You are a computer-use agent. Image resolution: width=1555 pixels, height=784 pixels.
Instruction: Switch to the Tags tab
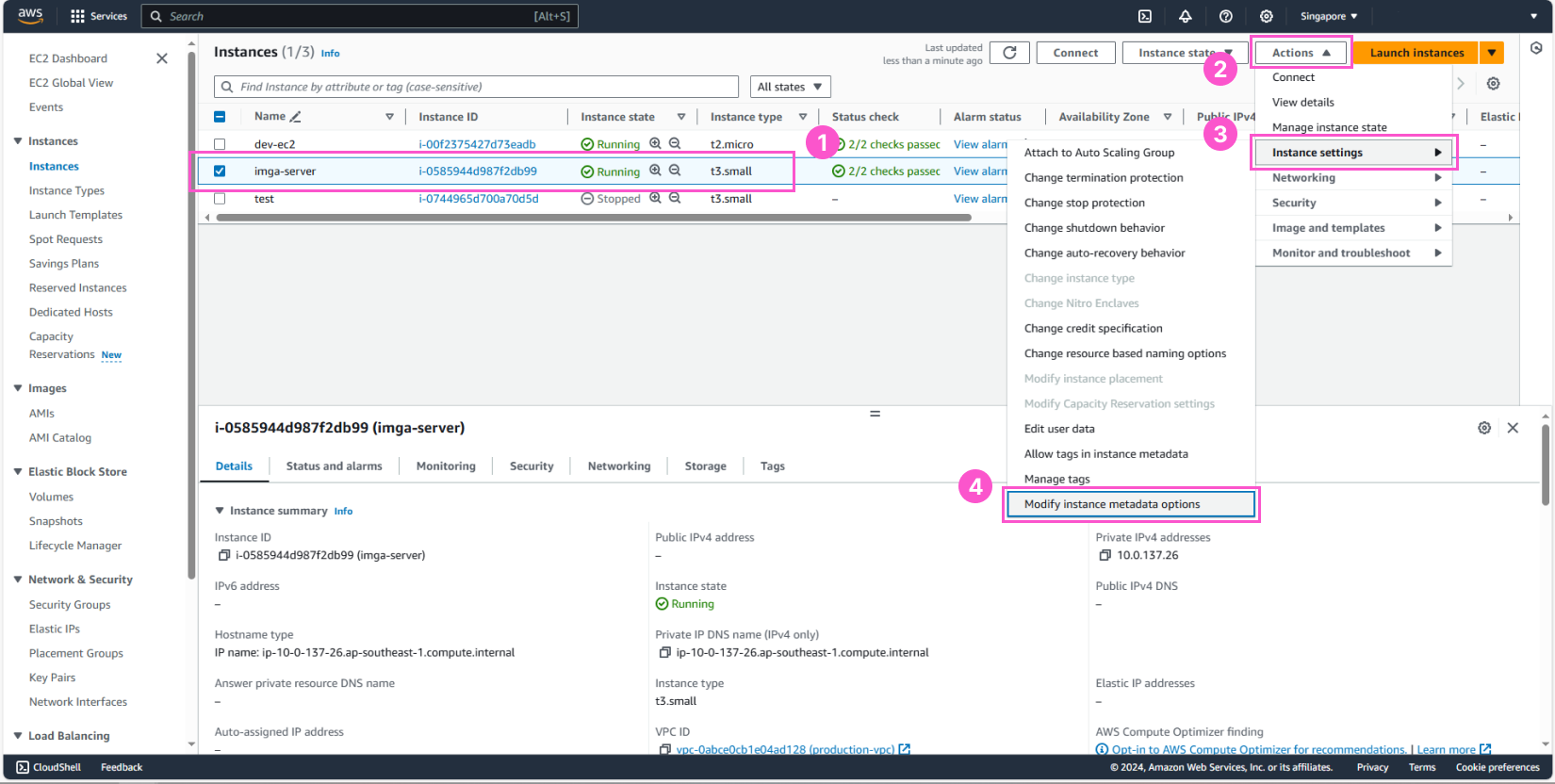(773, 466)
